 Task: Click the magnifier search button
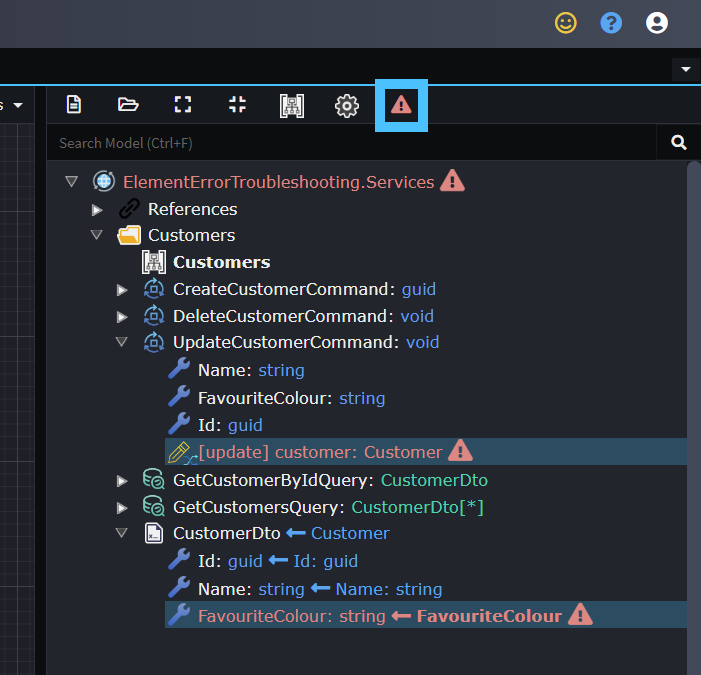point(679,143)
